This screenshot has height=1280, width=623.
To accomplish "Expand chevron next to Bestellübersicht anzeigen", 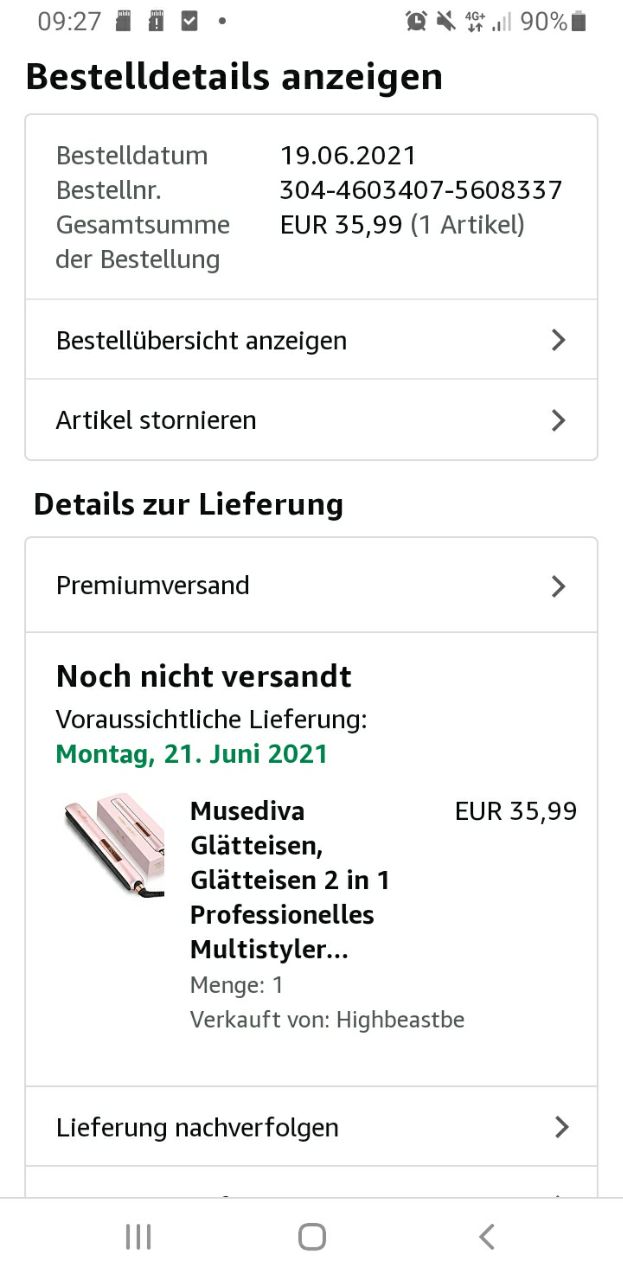I will click(558, 340).
